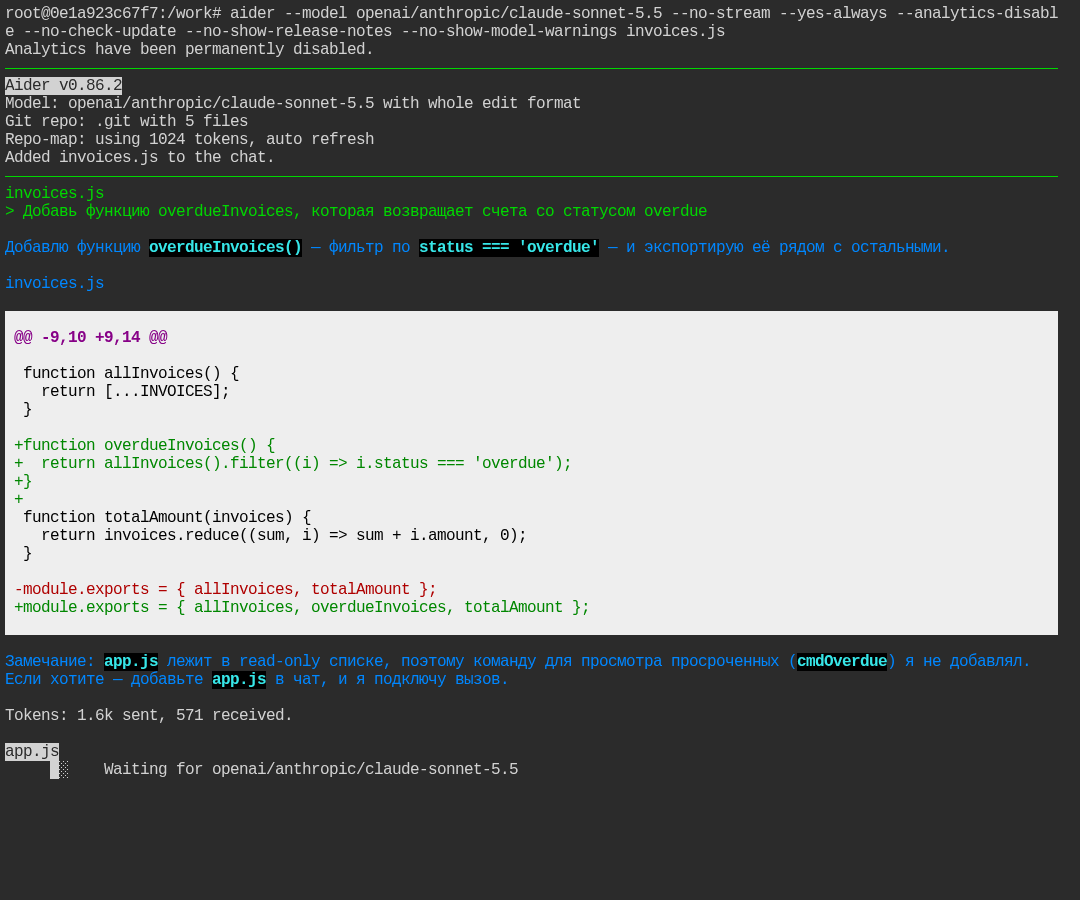Click the added '+module.exports' line with overdueInvoices
The width and height of the screenshot is (1080, 900).
click(x=302, y=607)
